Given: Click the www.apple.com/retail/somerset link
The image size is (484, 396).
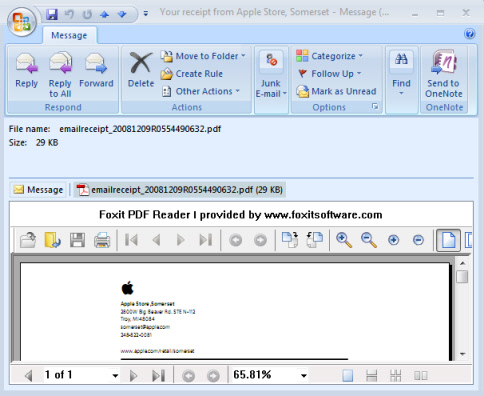Looking at the screenshot, I should tap(157, 351).
